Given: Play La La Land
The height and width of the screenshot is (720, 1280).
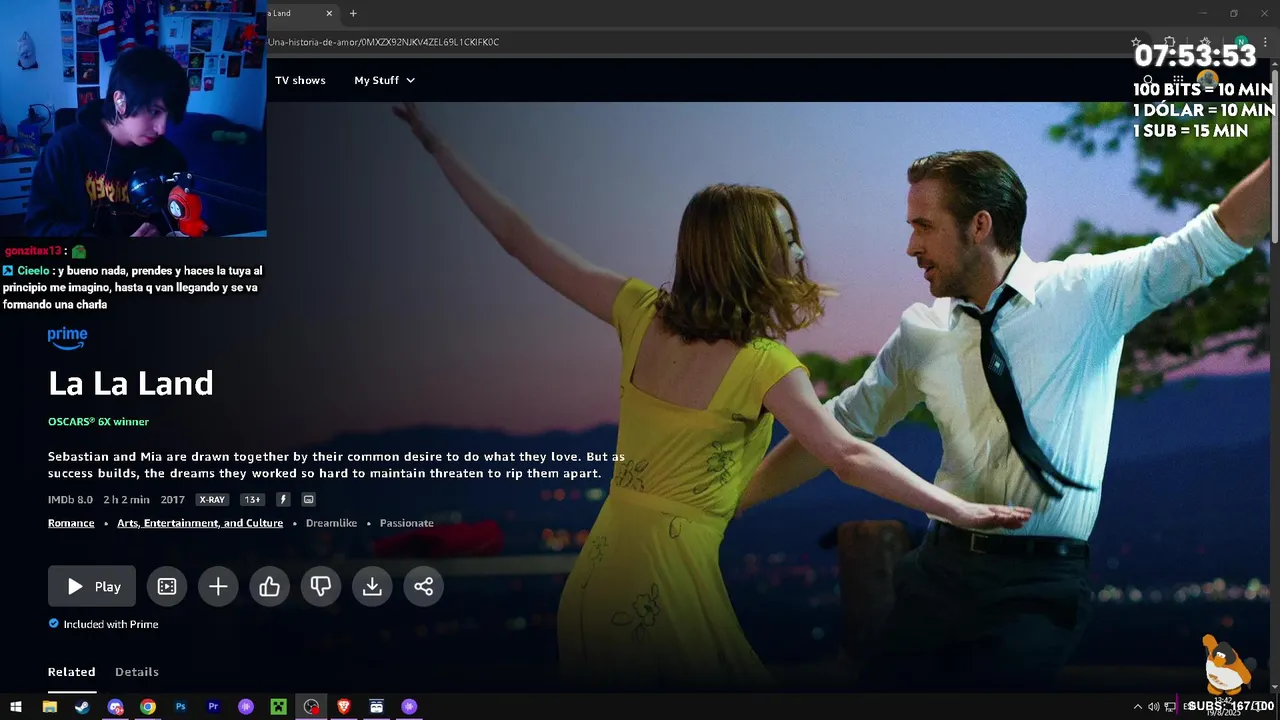Looking at the screenshot, I should (92, 587).
